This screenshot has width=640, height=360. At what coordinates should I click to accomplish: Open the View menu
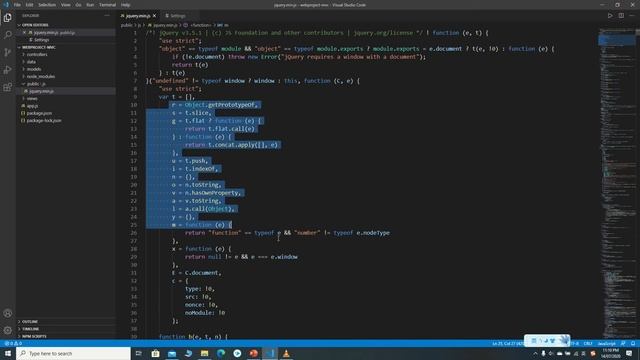65,5
